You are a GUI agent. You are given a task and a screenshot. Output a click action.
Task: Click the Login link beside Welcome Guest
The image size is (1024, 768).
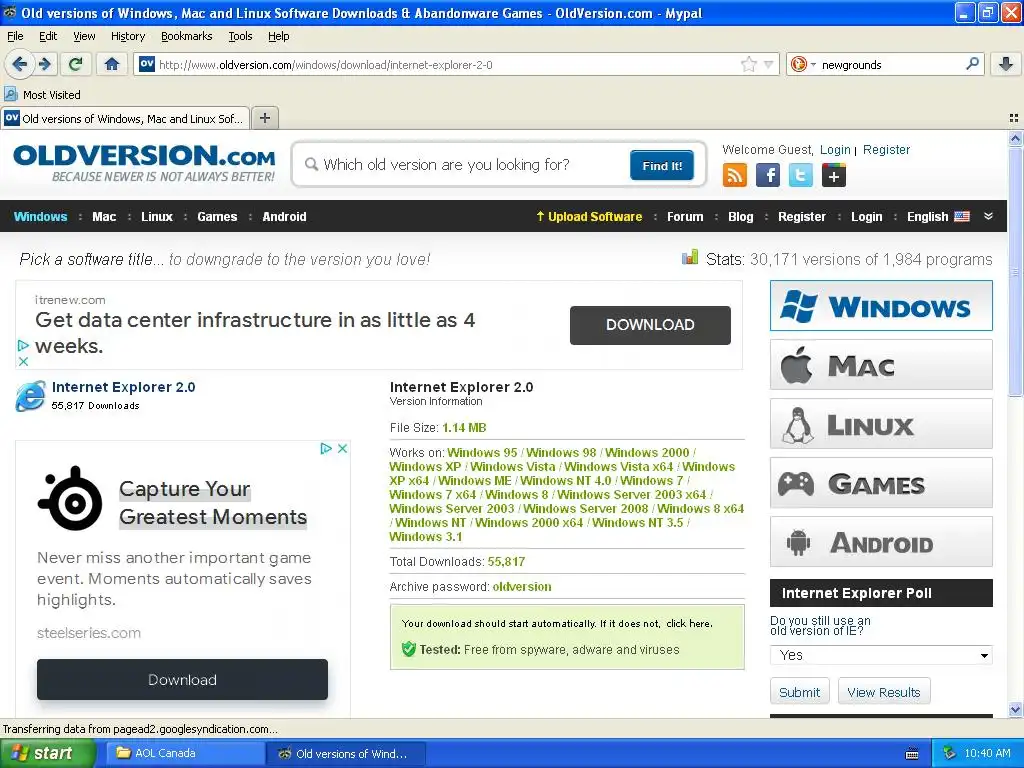(835, 150)
